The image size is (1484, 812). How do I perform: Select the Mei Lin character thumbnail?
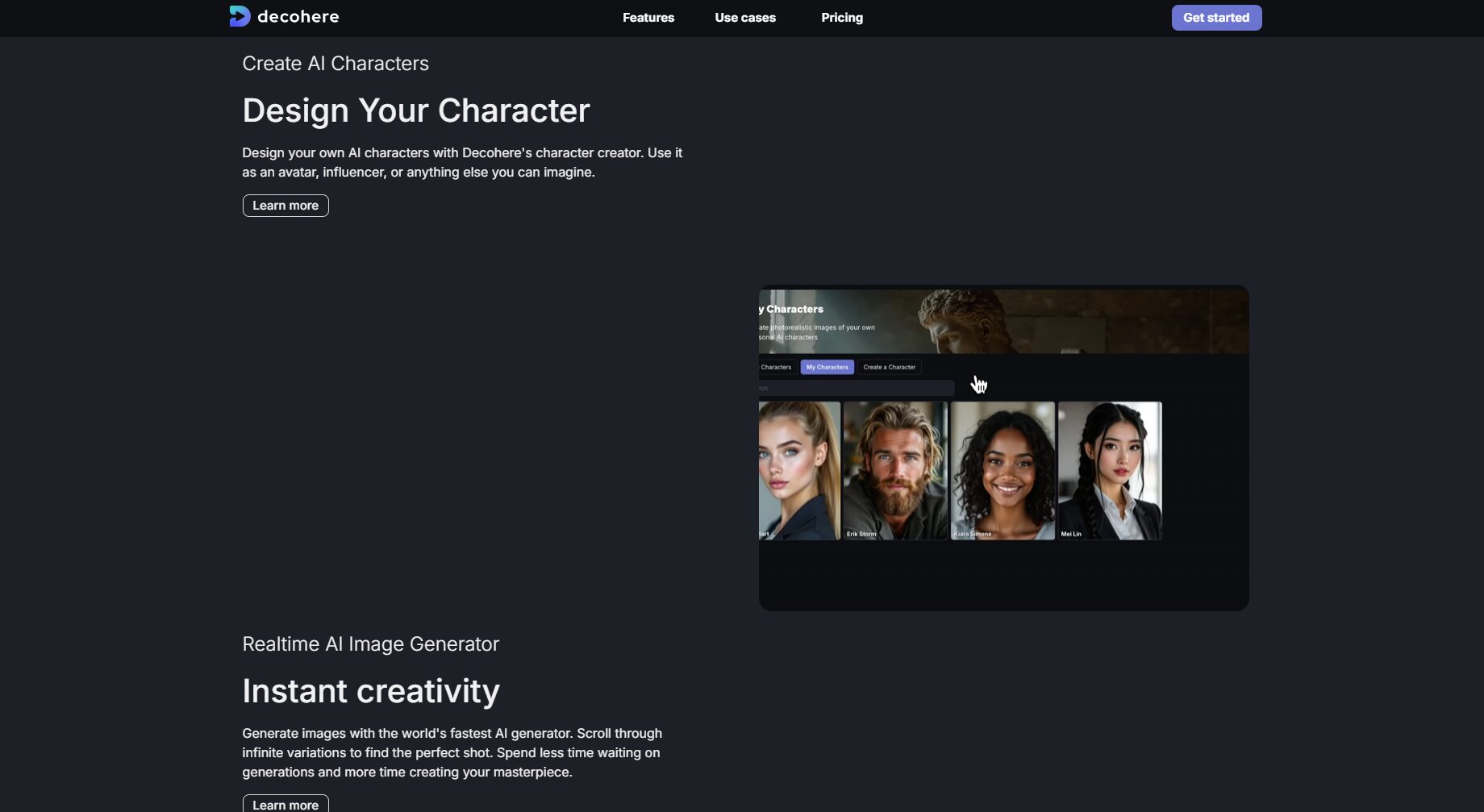(x=1110, y=471)
